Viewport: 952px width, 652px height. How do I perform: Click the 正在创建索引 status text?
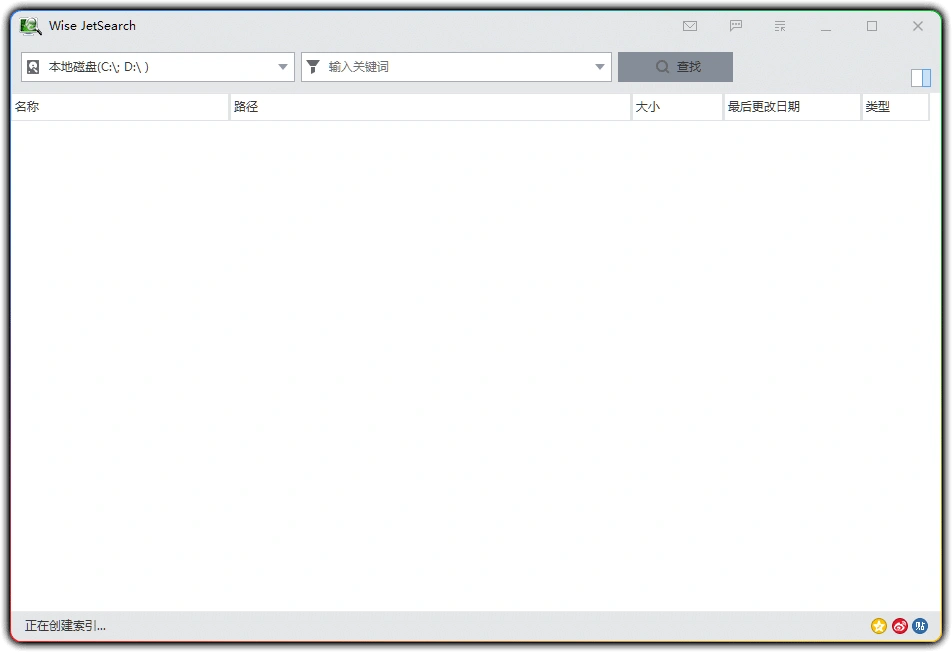(65, 626)
